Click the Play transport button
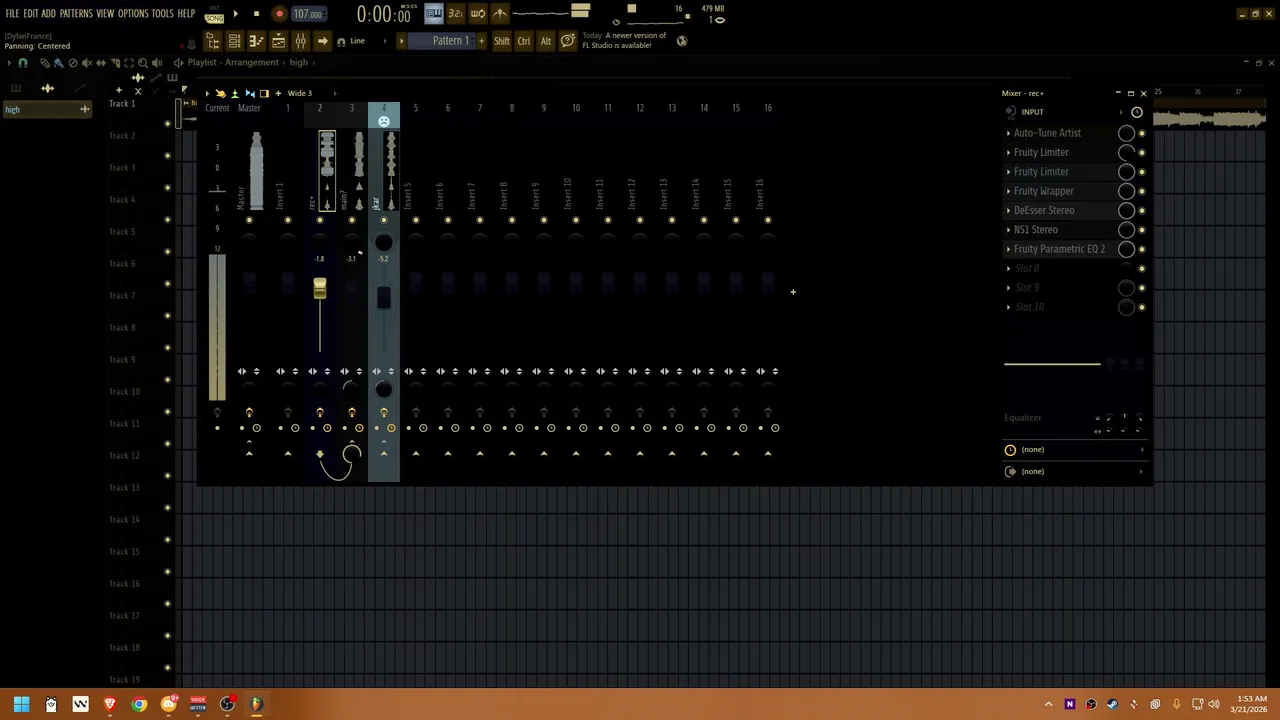The image size is (1280, 720). (x=235, y=14)
